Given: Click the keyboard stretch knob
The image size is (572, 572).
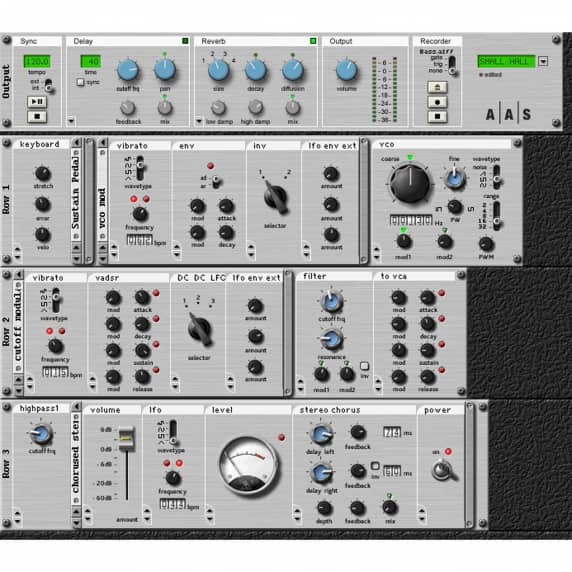Looking at the screenshot, I should tap(43, 174).
